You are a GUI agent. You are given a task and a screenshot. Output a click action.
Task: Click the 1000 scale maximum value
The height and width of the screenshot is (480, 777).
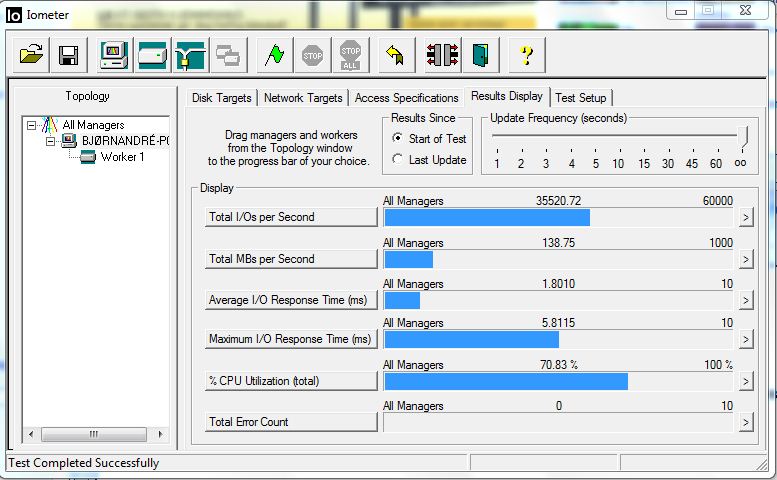(x=721, y=243)
